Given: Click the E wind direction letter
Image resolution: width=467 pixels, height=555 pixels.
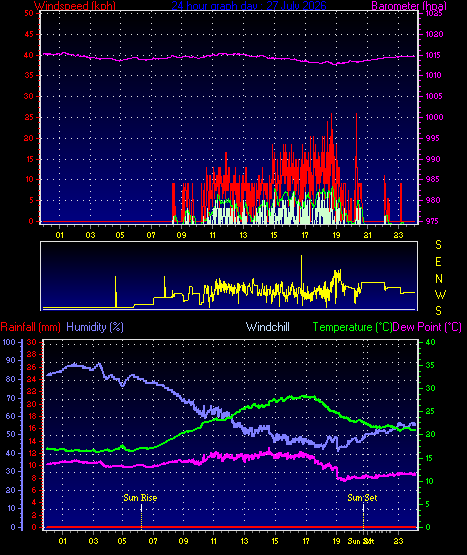Looking at the screenshot, I should tap(438, 262).
